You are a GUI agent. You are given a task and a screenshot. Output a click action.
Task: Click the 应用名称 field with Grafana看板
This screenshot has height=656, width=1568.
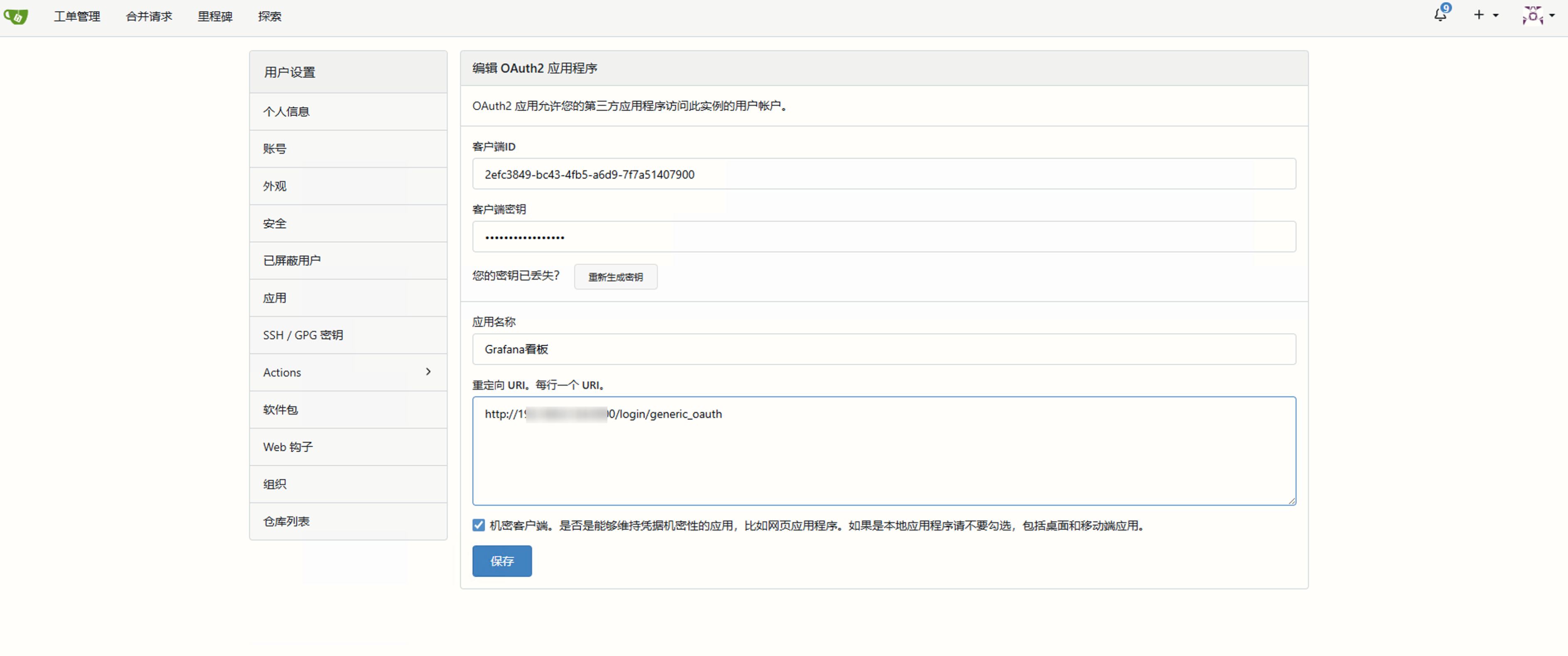[x=884, y=349]
